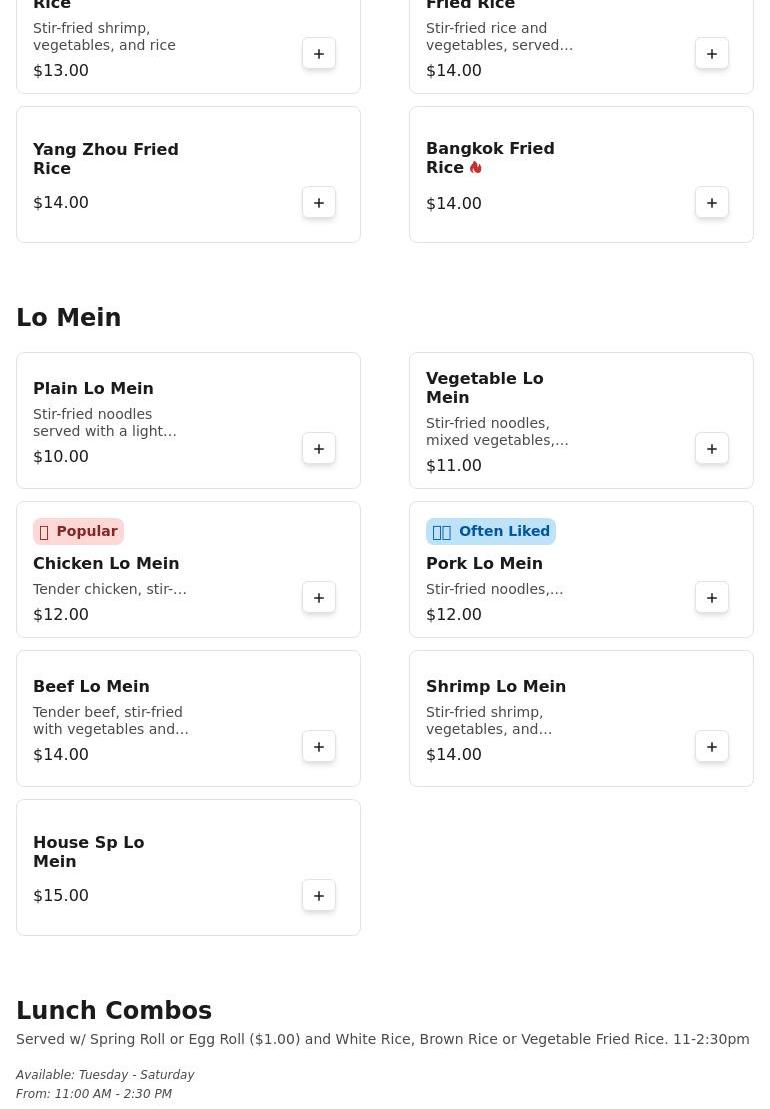Add Shrimp Lo Mein to cart

(x=712, y=747)
